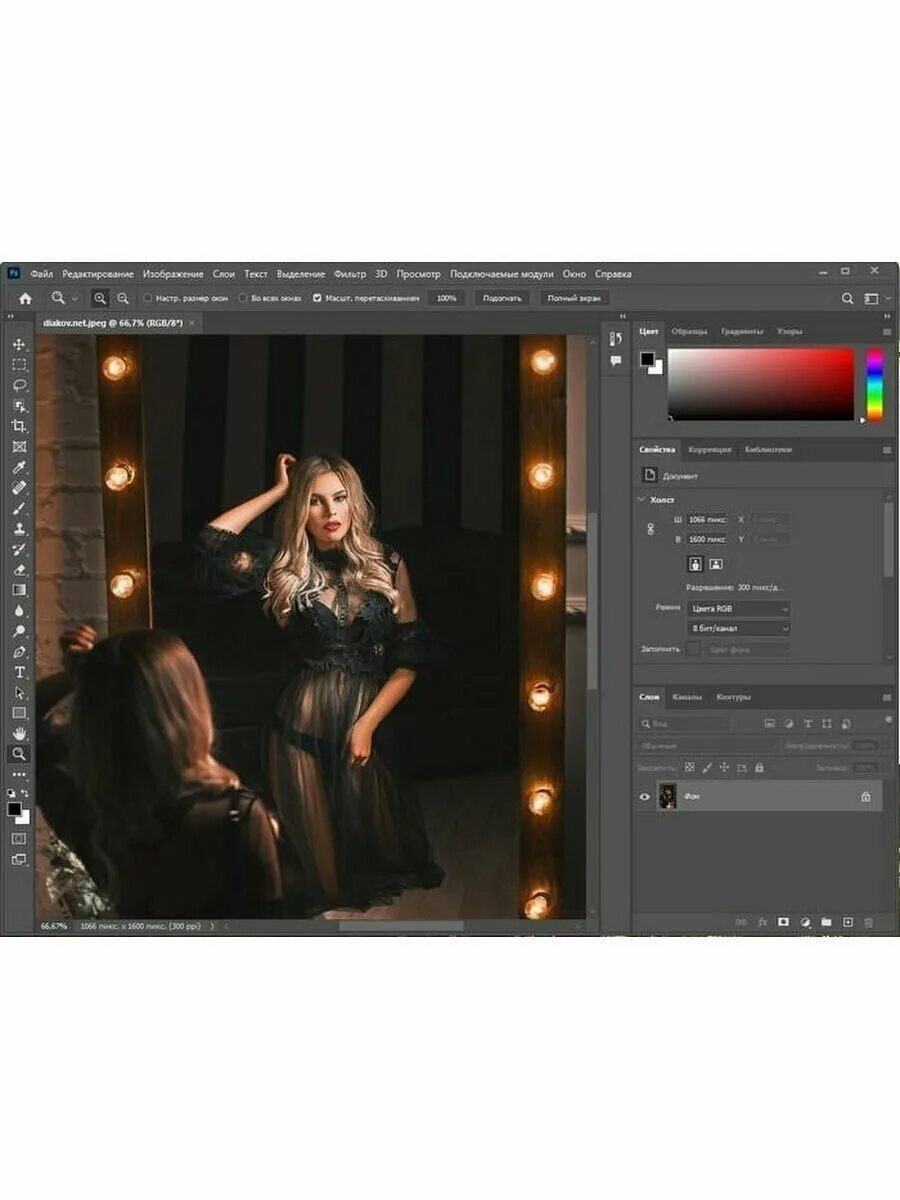Open the Layers panel options menu
This screenshot has height=1200, width=900.
coord(886,697)
